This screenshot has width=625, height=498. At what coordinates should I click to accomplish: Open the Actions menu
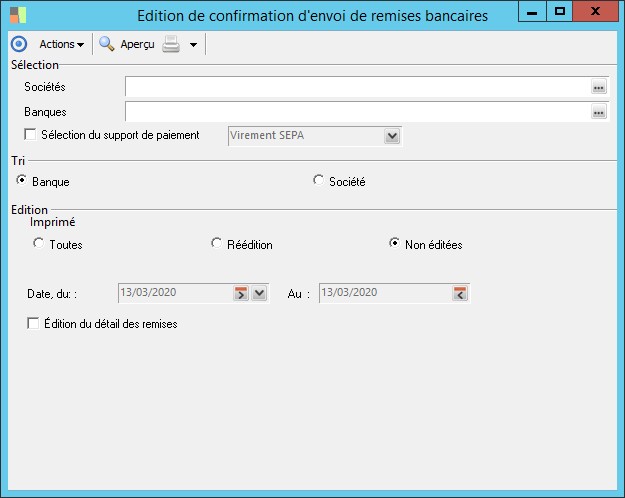click(x=61, y=45)
